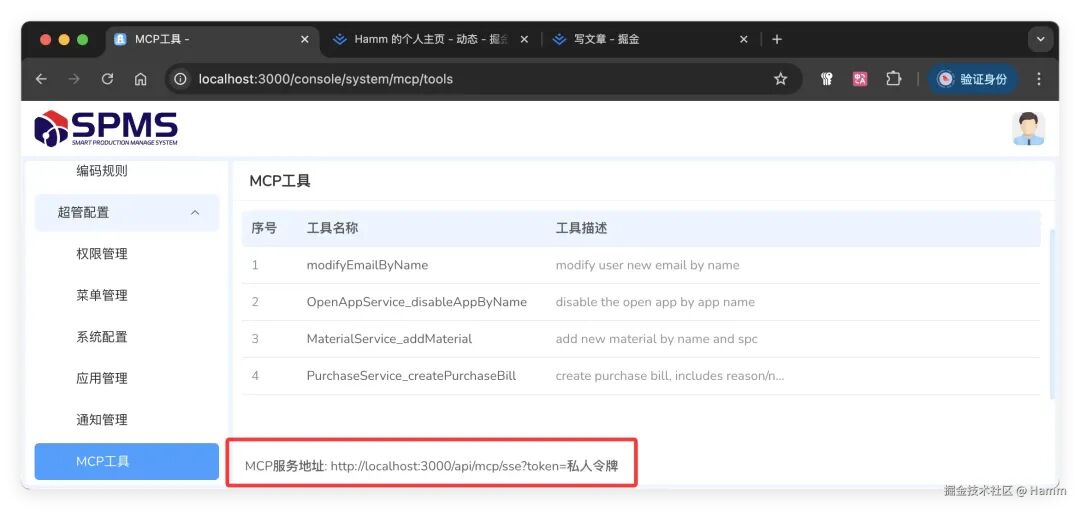The height and width of the screenshot is (510, 1080).
Task: Close the 写文章 browser tab
Action: click(x=743, y=39)
